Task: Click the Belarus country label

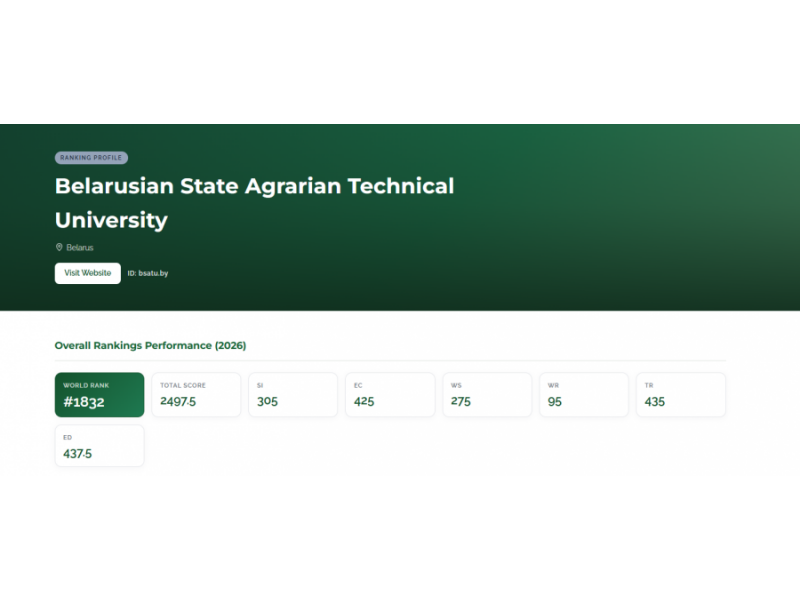Action: coord(80,247)
